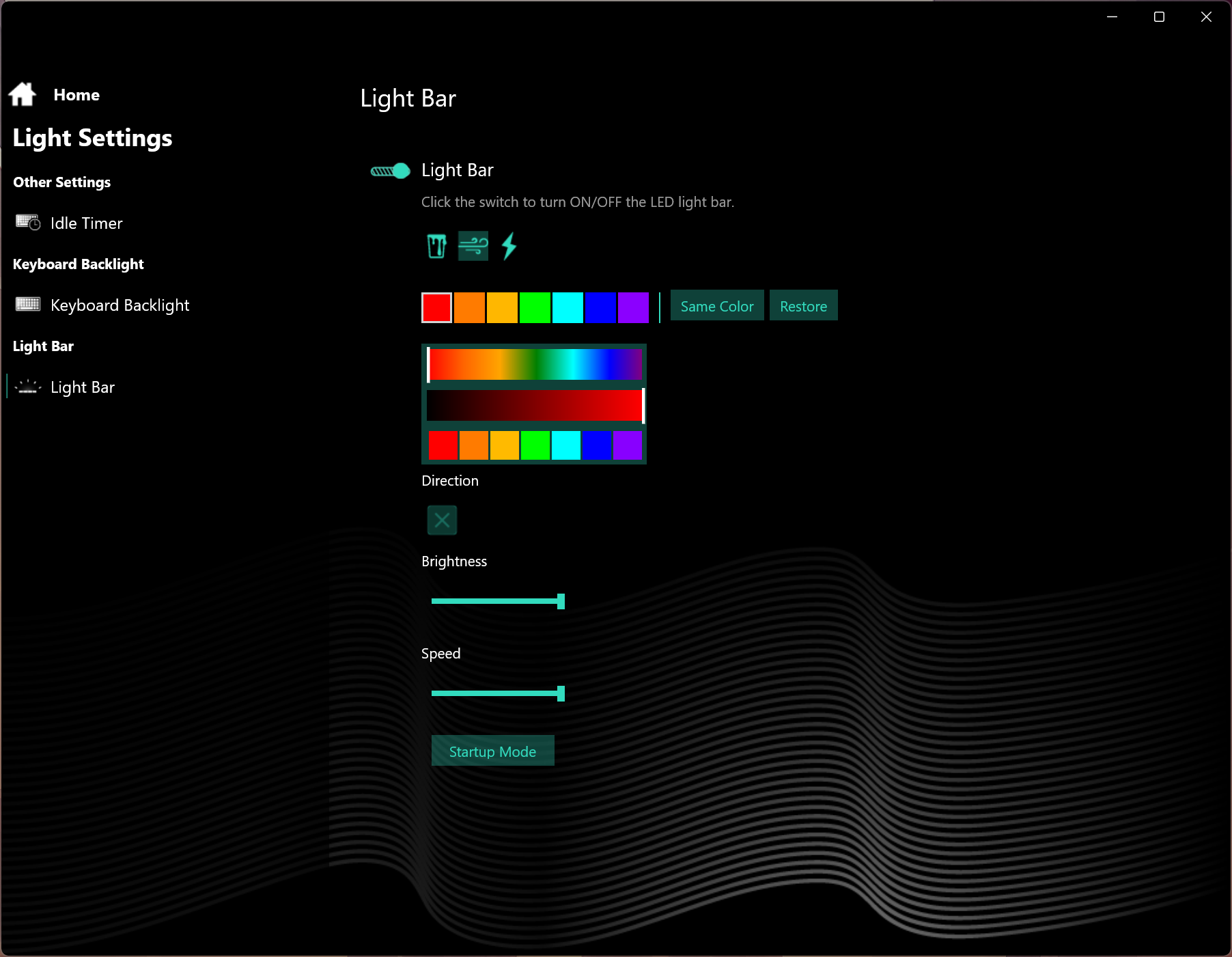Click the red shade intensity bar
Viewport: 1232px width, 957px height.
(x=534, y=406)
